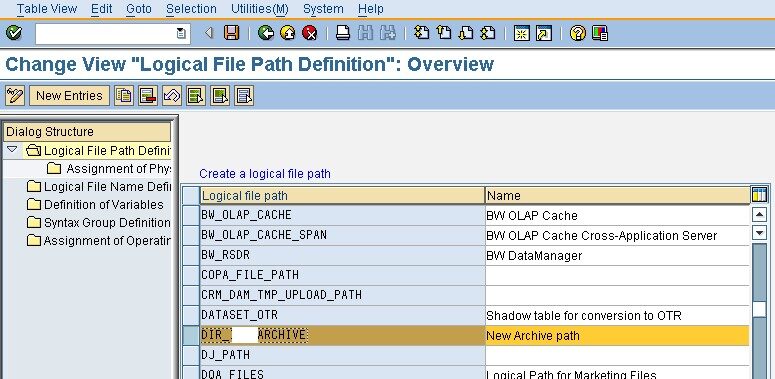Image resolution: width=775 pixels, height=379 pixels.
Task: Open the Table View menu
Action: pos(46,9)
